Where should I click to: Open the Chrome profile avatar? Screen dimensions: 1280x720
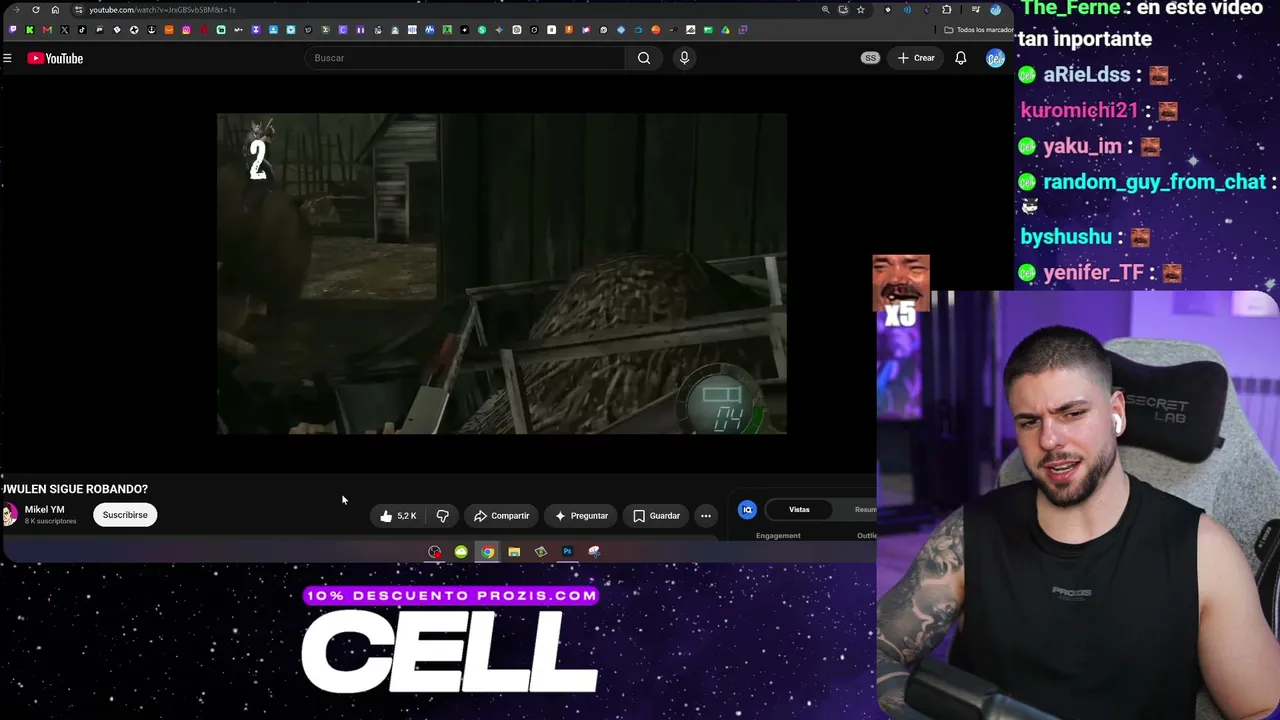(995, 10)
